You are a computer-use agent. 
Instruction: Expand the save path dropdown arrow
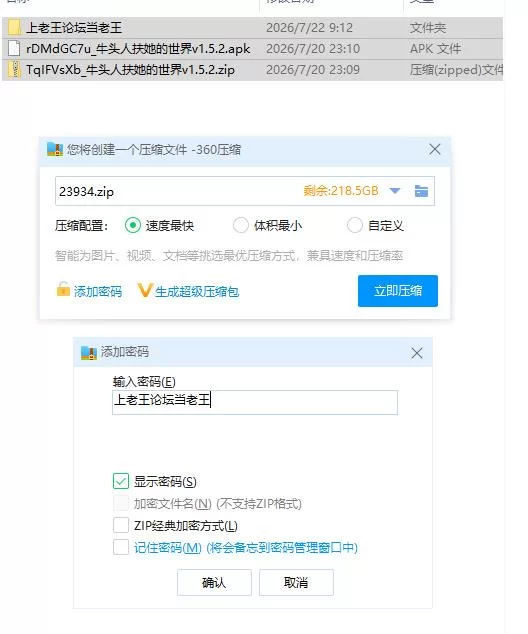395,190
